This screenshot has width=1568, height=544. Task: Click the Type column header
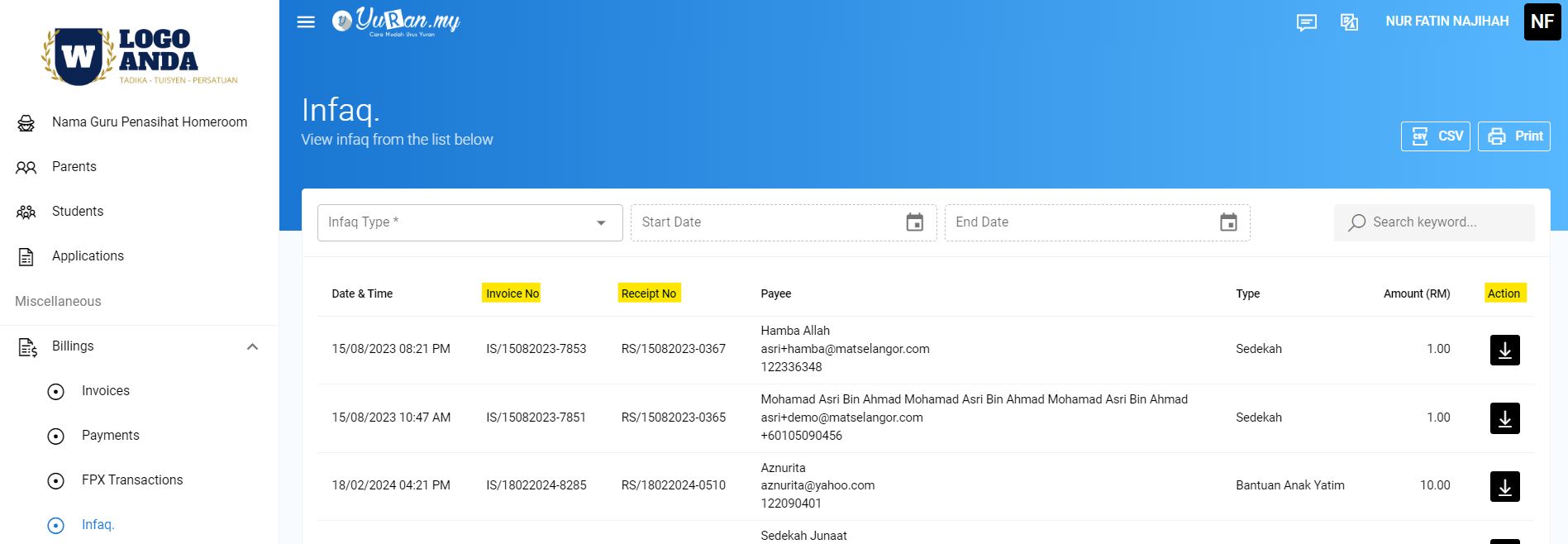(1248, 293)
